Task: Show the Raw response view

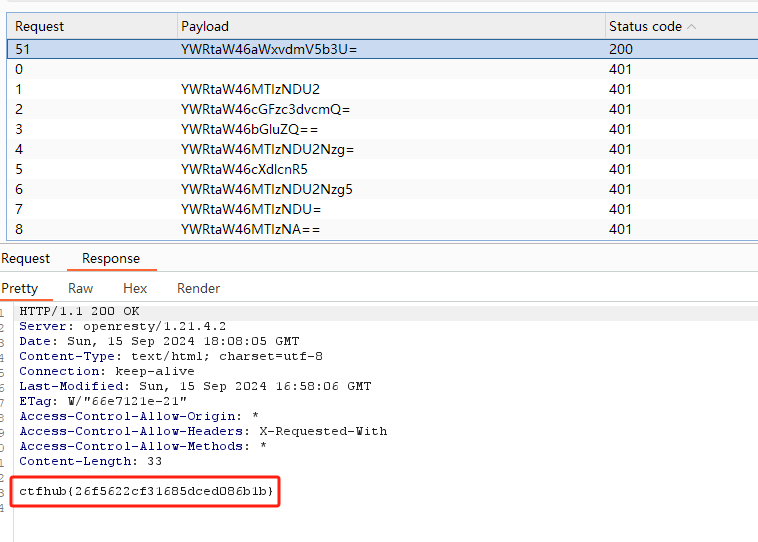Action: click(x=81, y=288)
